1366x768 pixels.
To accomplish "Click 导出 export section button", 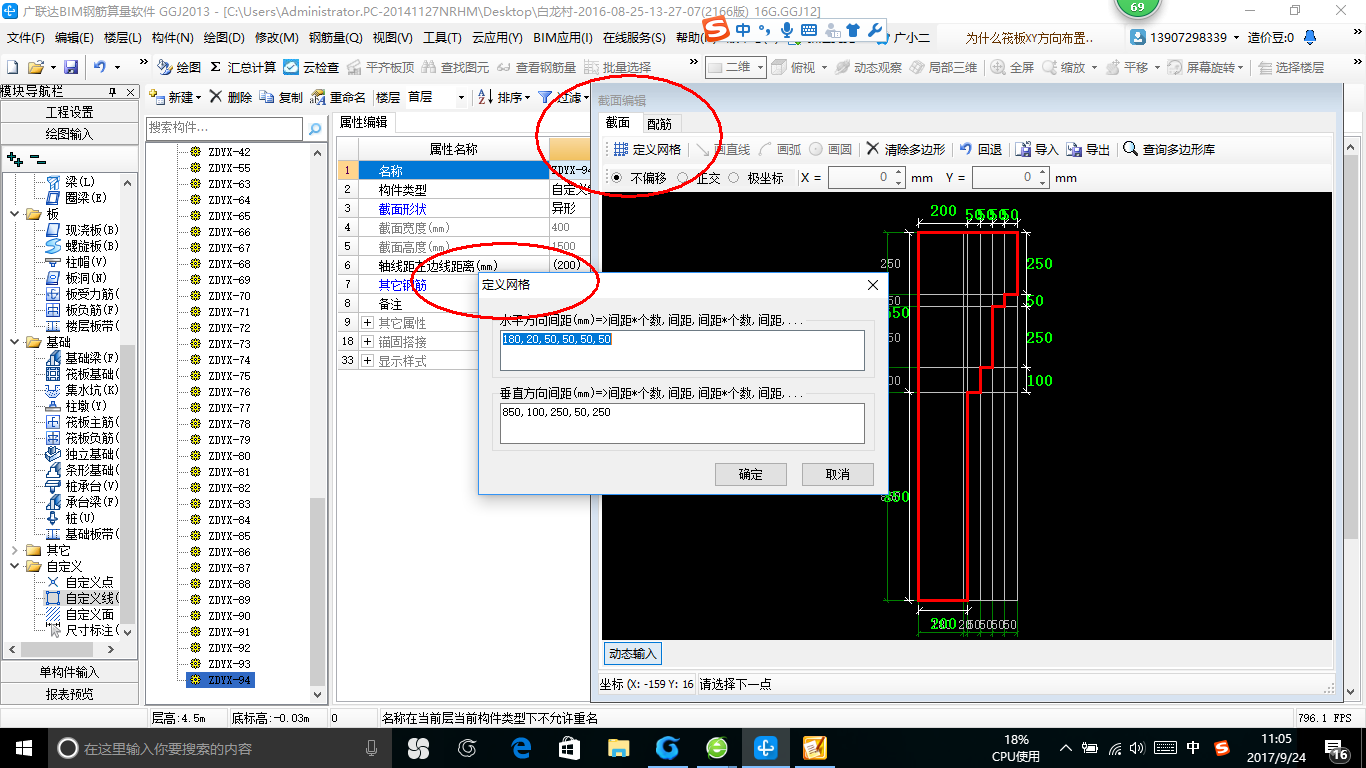I will (1088, 149).
